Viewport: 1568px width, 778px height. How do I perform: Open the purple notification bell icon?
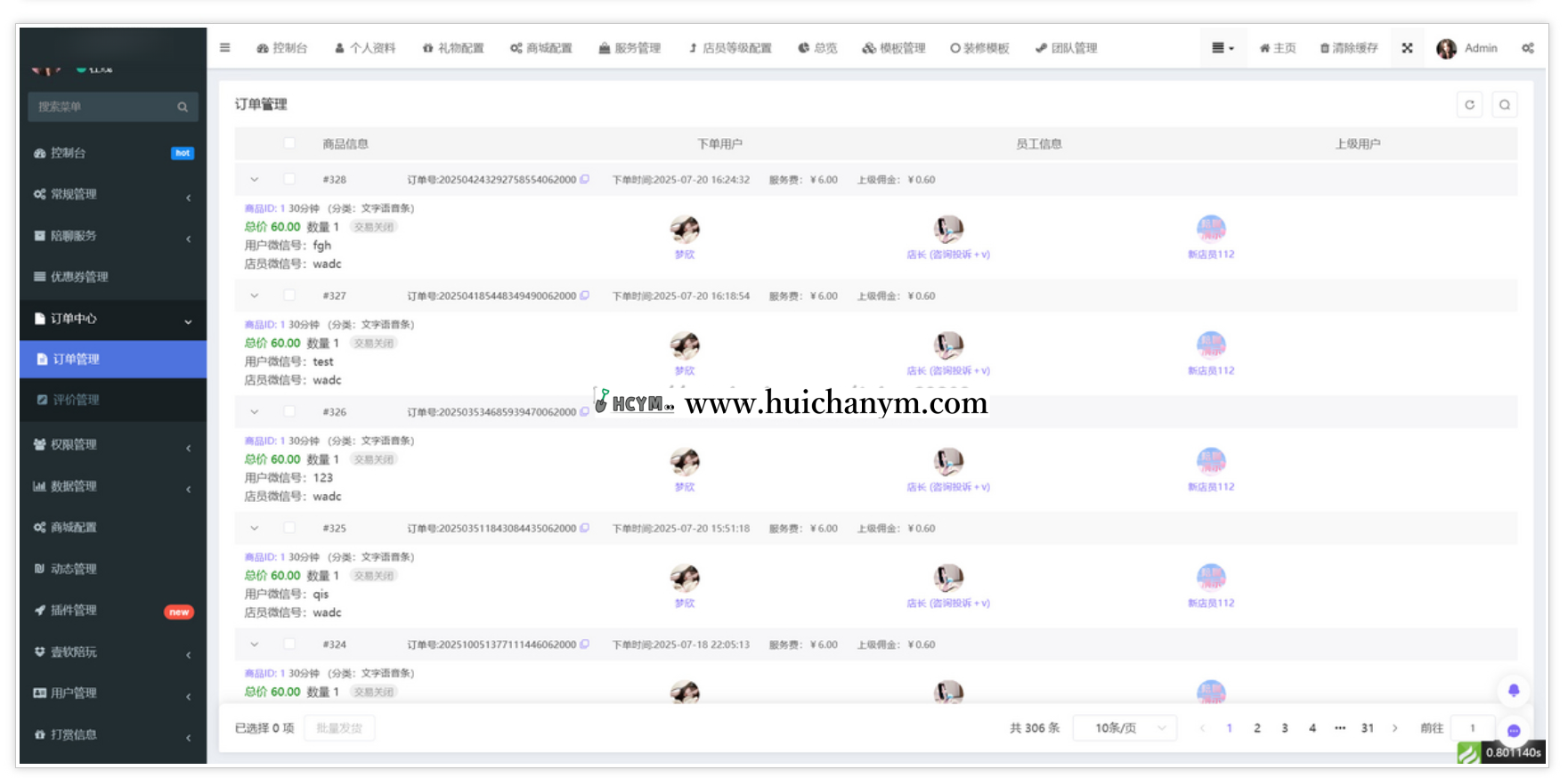click(1514, 691)
